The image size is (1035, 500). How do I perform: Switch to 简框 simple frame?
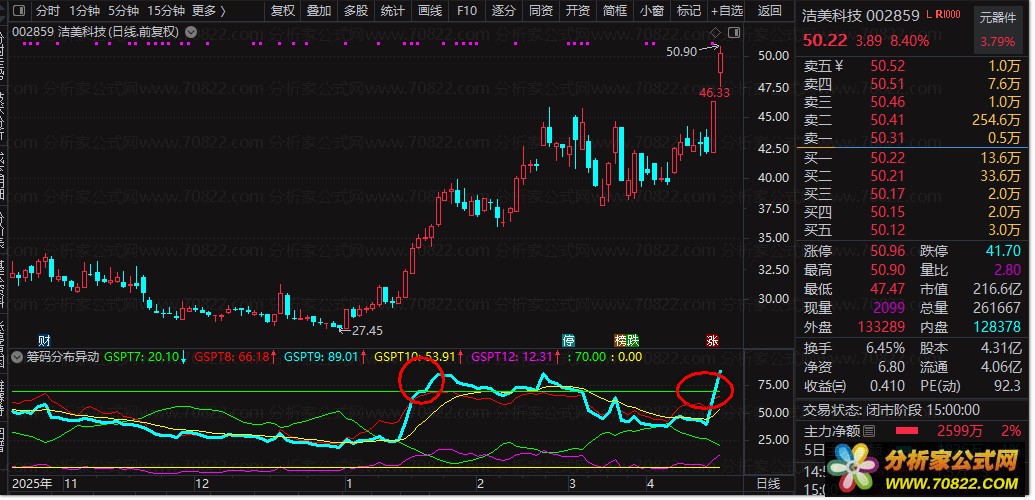(615, 11)
